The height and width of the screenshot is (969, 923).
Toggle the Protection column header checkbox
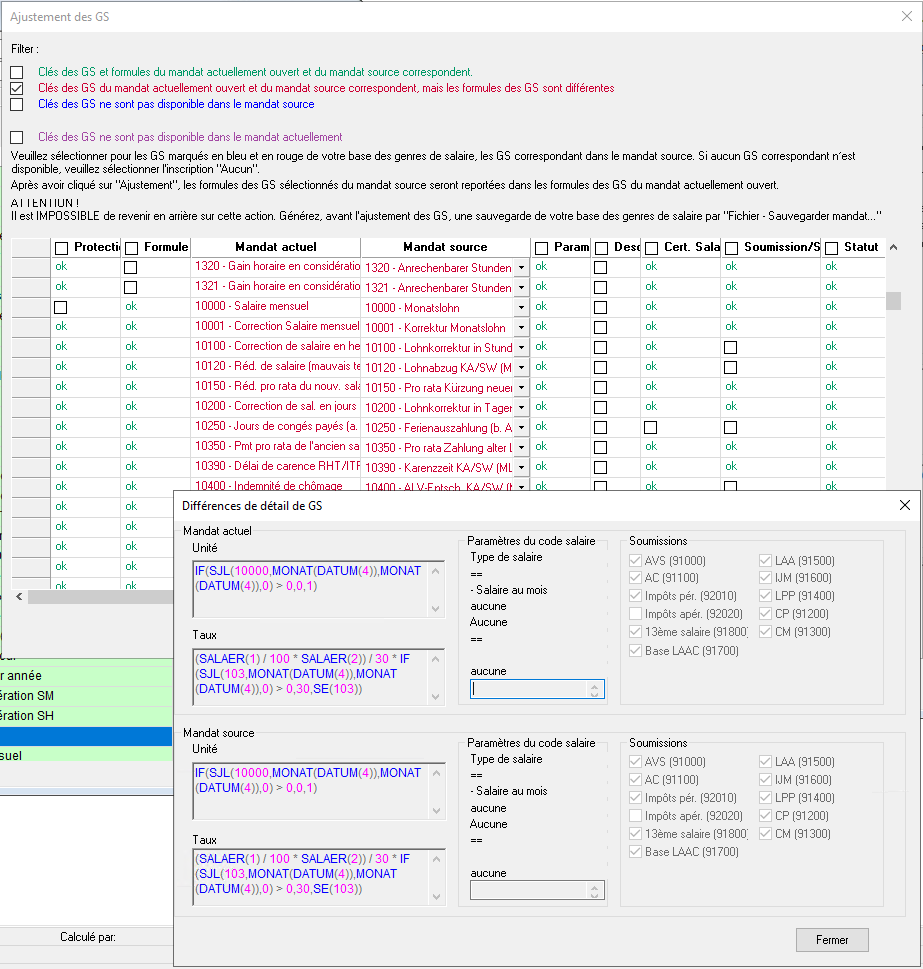[61, 248]
